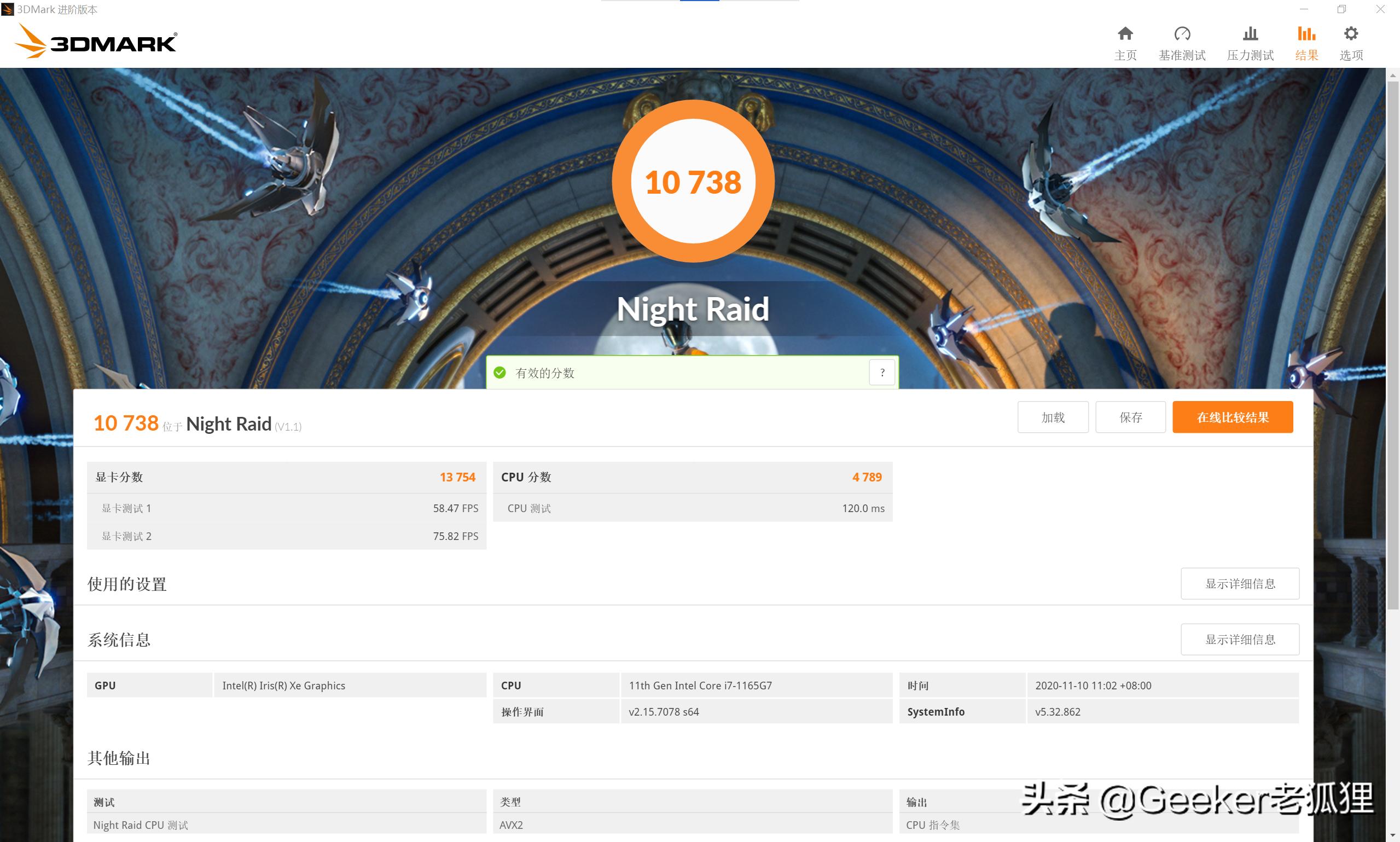Show details for system information section
This screenshot has height=842, width=1400.
[1240, 640]
